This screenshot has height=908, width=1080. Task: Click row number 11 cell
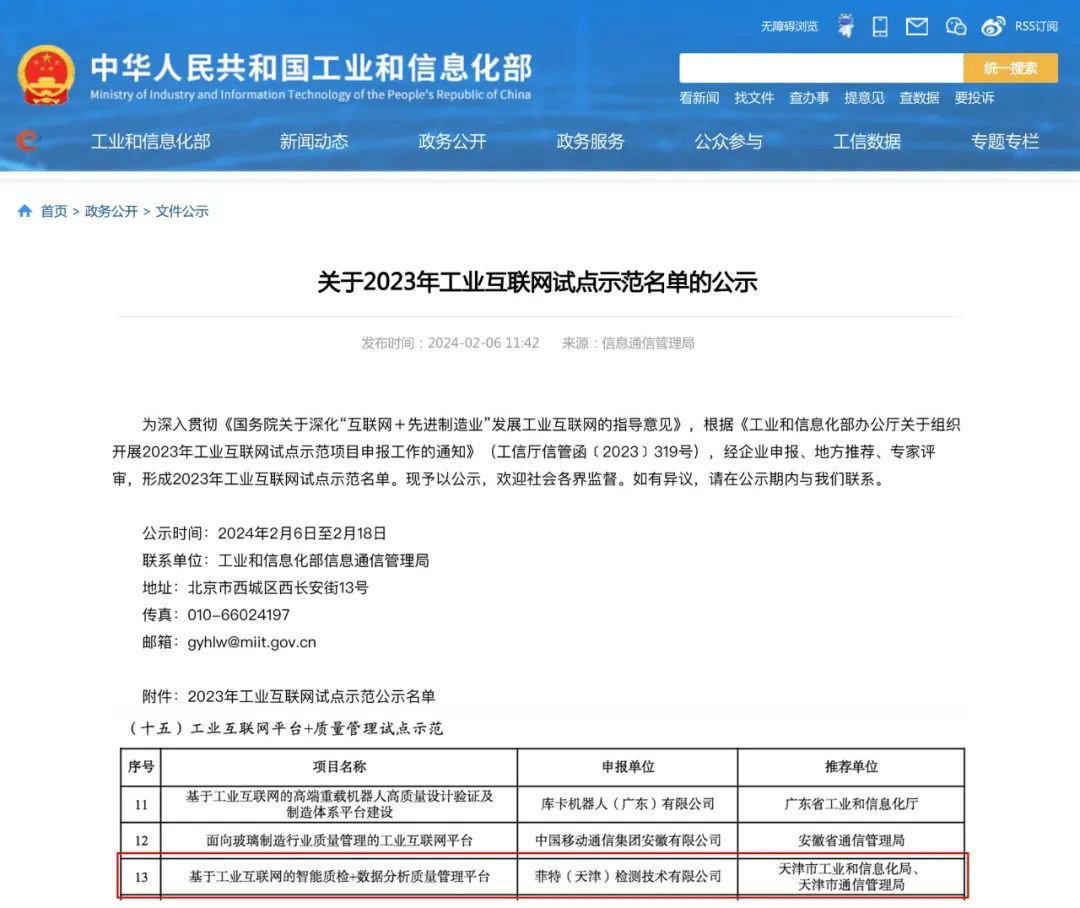141,804
